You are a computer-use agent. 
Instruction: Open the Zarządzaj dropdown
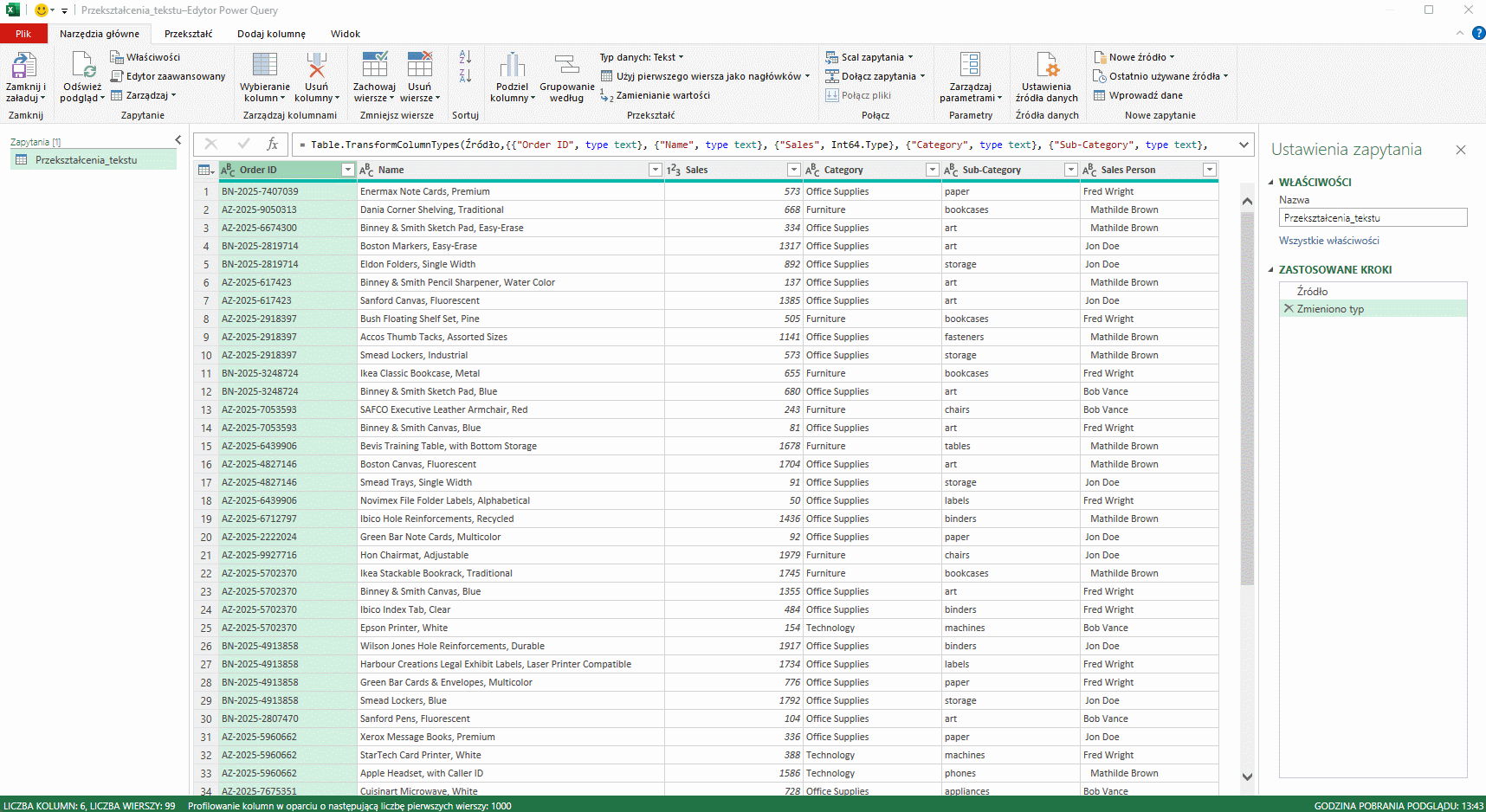coord(143,95)
